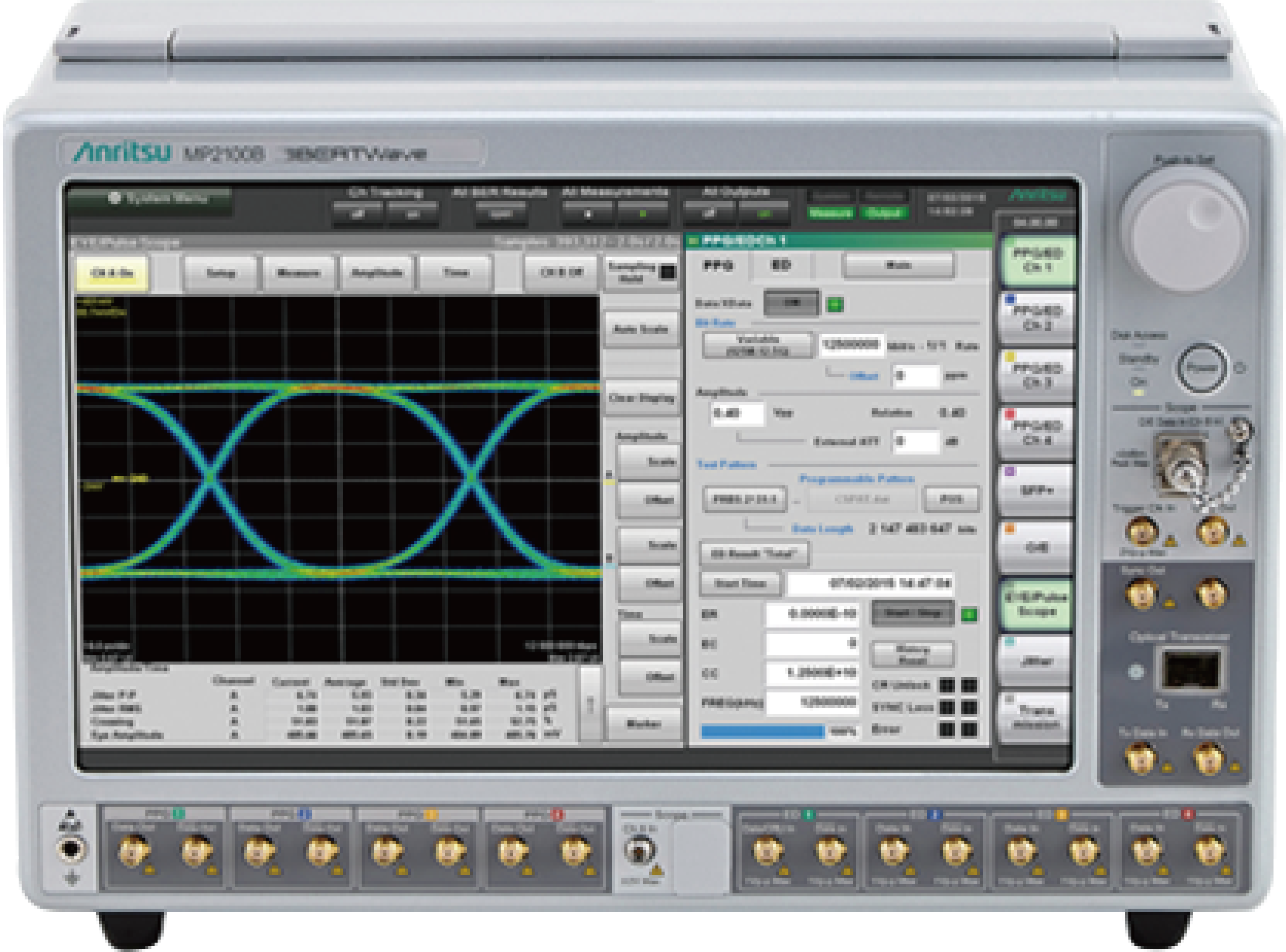Click the blue measurement progress bar
This screenshot has width=1286, height=952.
pyautogui.click(x=762, y=731)
